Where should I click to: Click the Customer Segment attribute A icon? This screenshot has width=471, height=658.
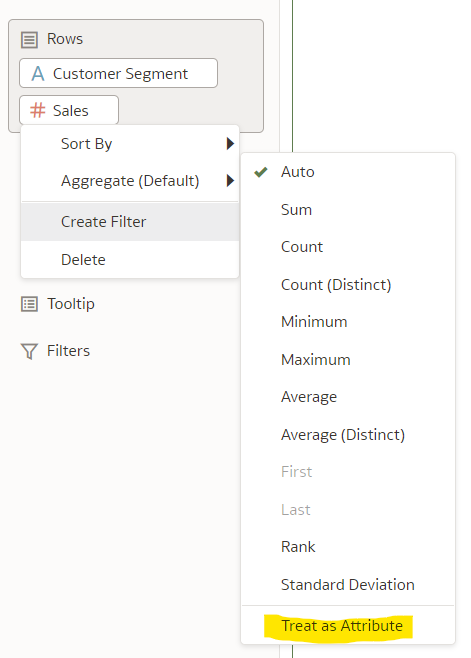click(38, 73)
